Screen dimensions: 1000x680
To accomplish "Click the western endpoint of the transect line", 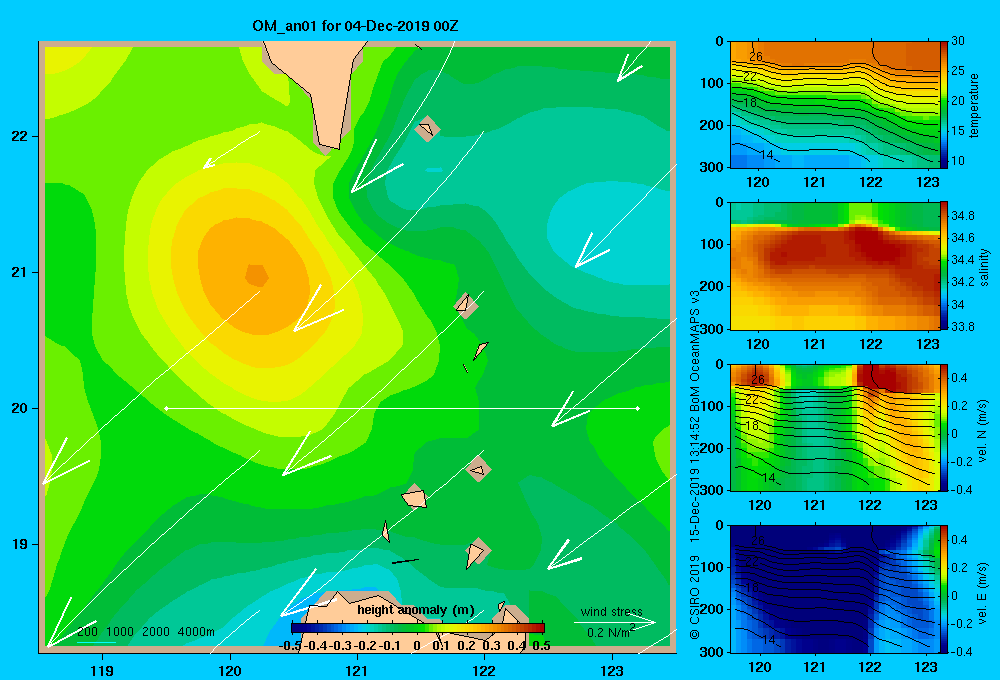I will tap(166, 408).
